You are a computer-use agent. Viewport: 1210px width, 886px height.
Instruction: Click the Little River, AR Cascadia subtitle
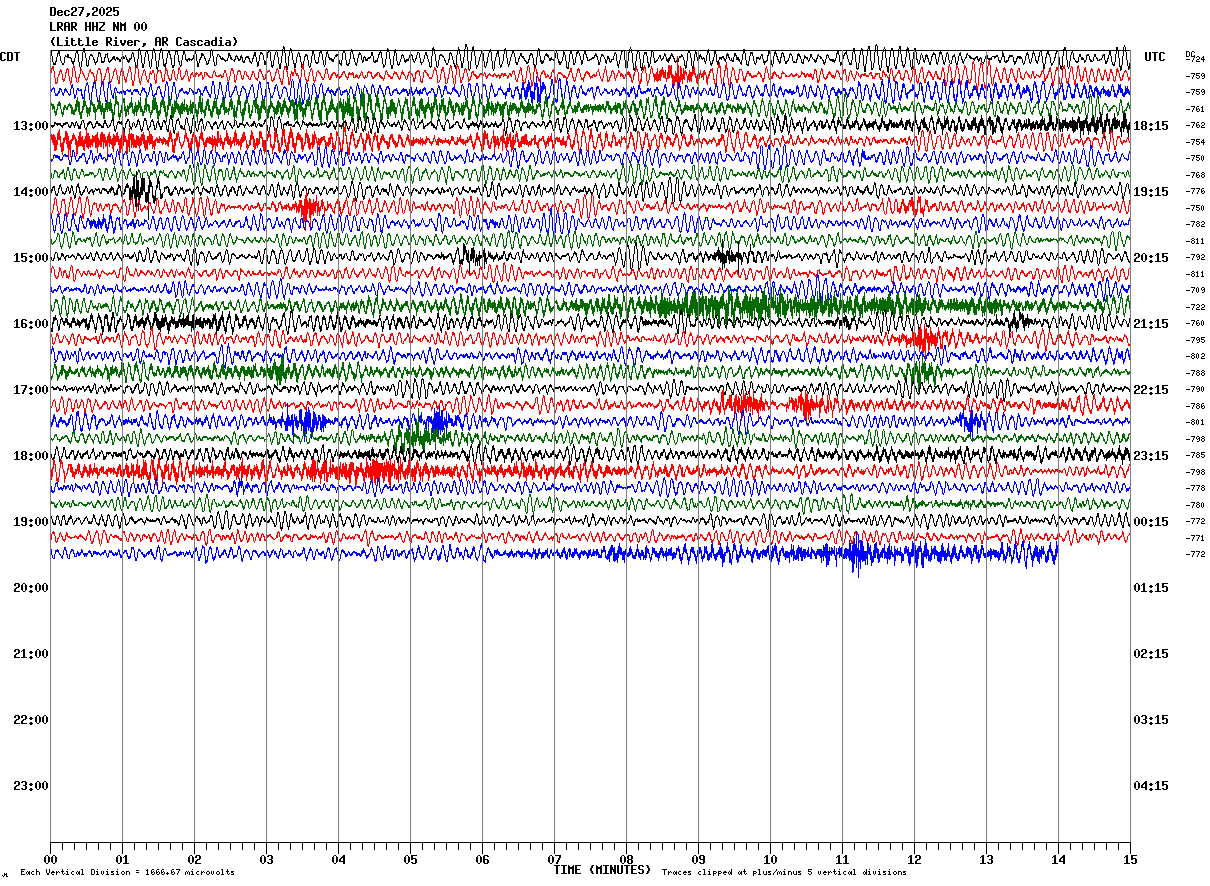[144, 42]
